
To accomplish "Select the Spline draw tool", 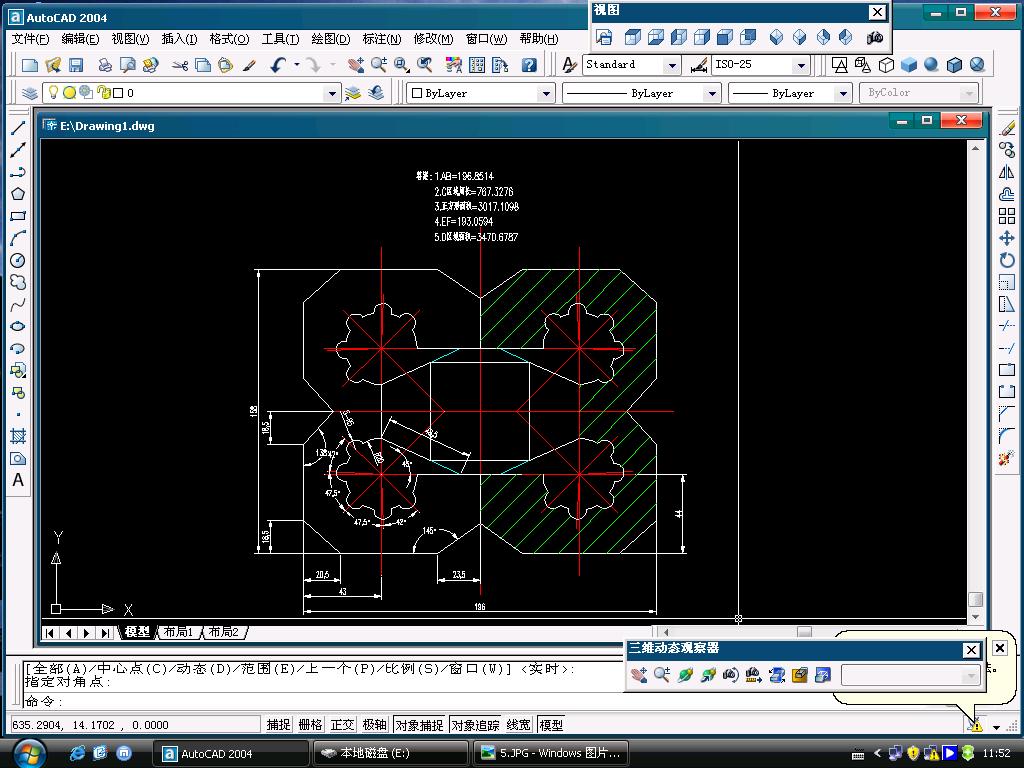I will [18, 304].
